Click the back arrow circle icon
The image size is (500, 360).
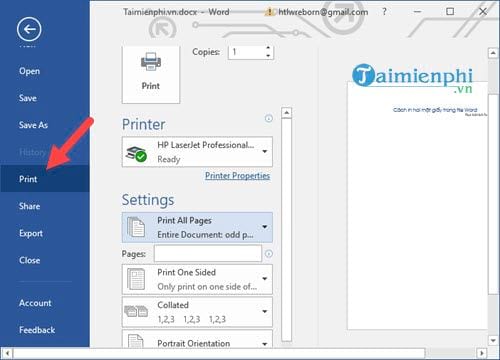point(29,29)
